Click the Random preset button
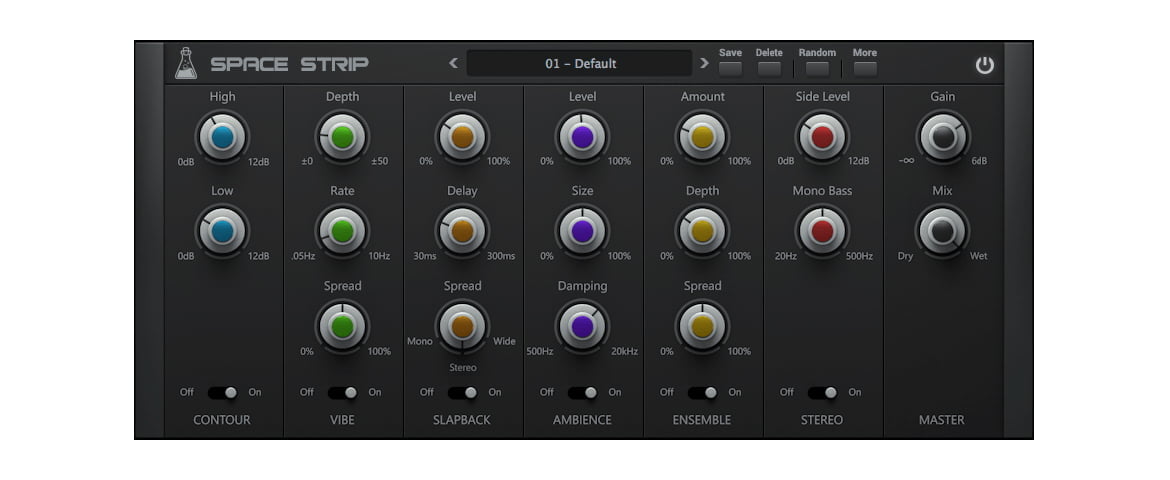1170x480 pixels. pos(817,69)
